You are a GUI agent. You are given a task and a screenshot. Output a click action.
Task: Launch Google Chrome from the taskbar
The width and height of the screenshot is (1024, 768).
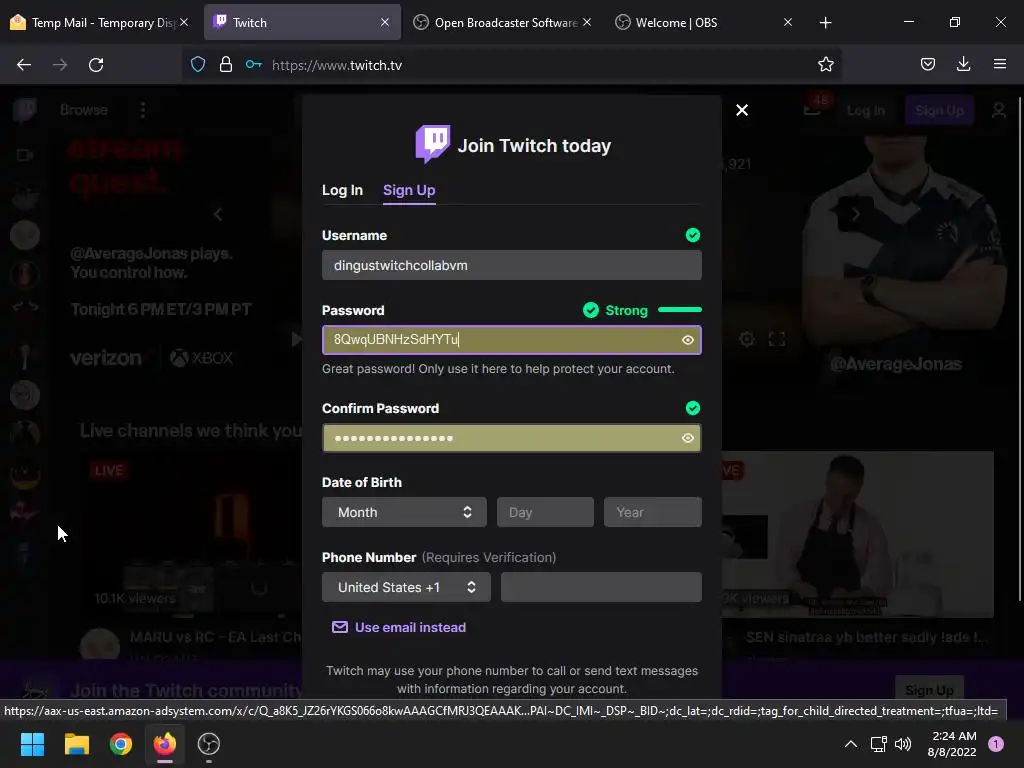[121, 744]
